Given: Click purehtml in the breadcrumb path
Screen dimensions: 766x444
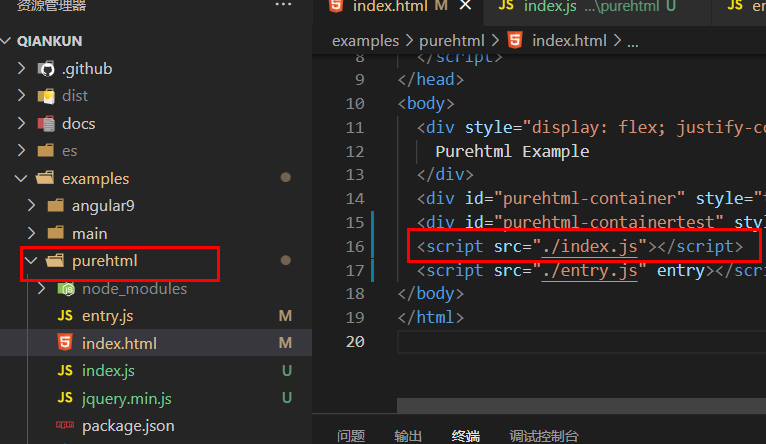Looking at the screenshot, I should (452, 41).
